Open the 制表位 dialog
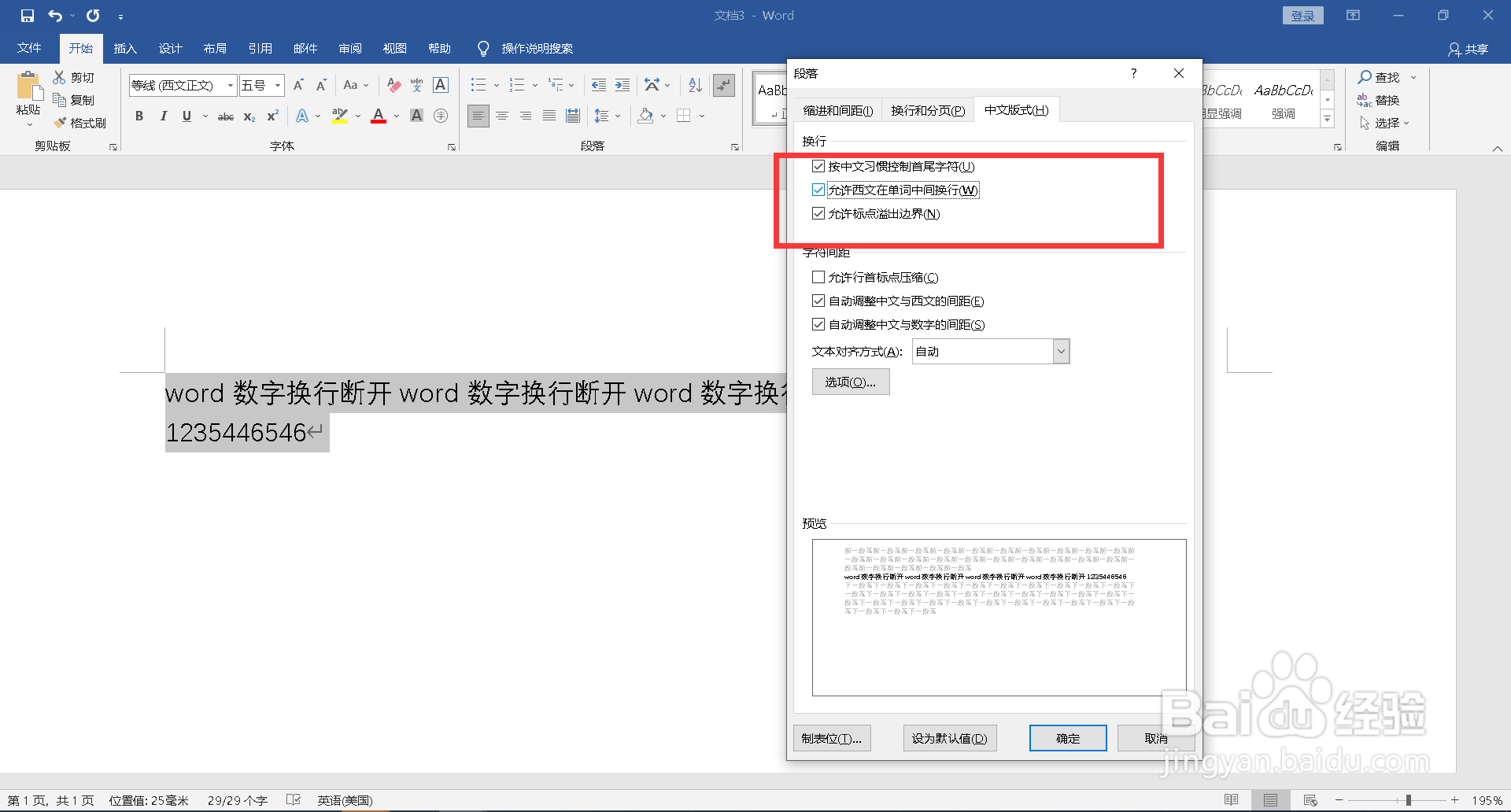 [832, 738]
